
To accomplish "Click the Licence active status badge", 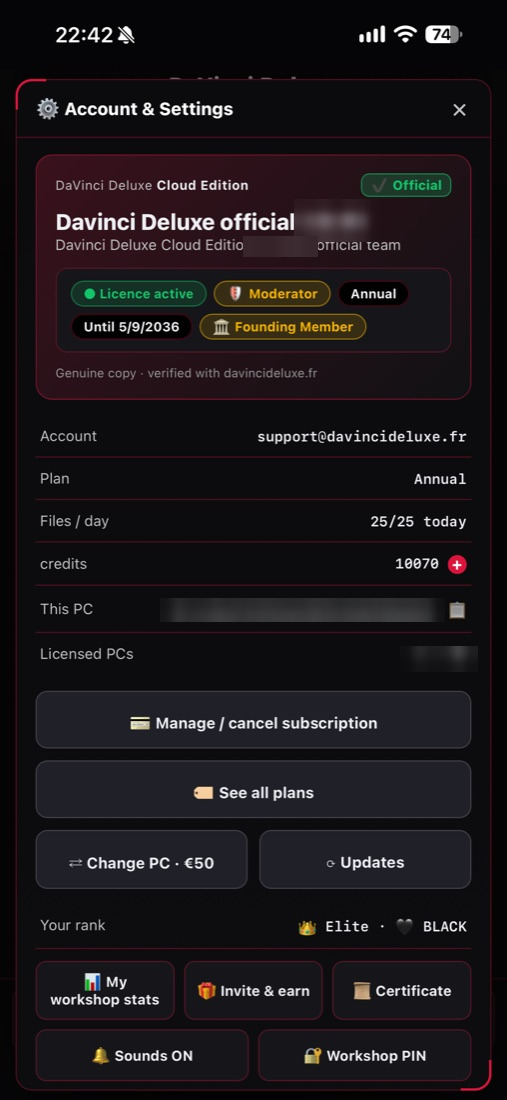I will click(139, 294).
